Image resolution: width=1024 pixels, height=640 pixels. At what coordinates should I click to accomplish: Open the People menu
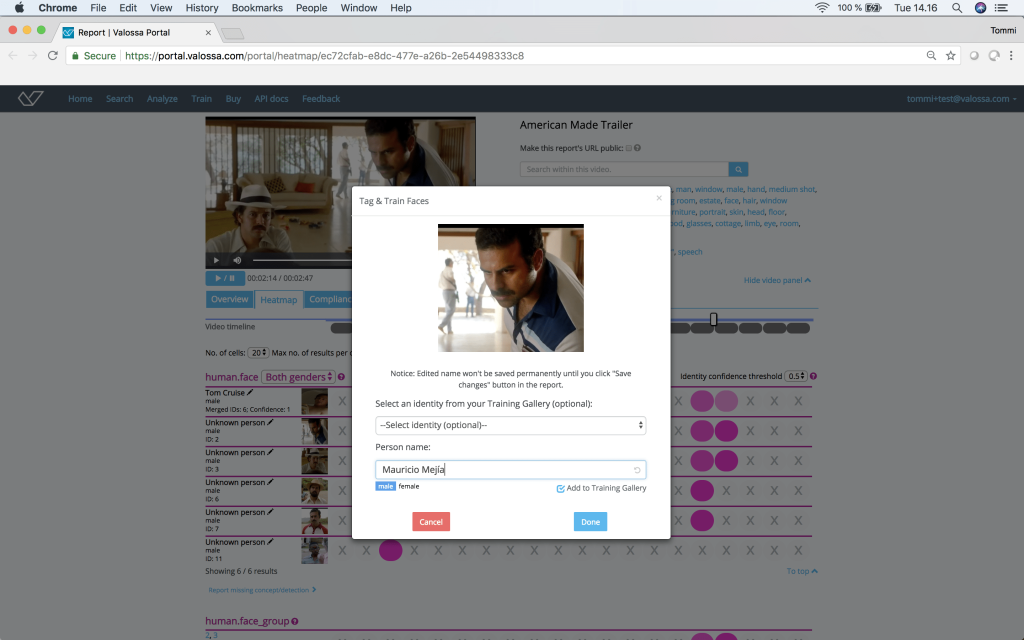[x=312, y=8]
